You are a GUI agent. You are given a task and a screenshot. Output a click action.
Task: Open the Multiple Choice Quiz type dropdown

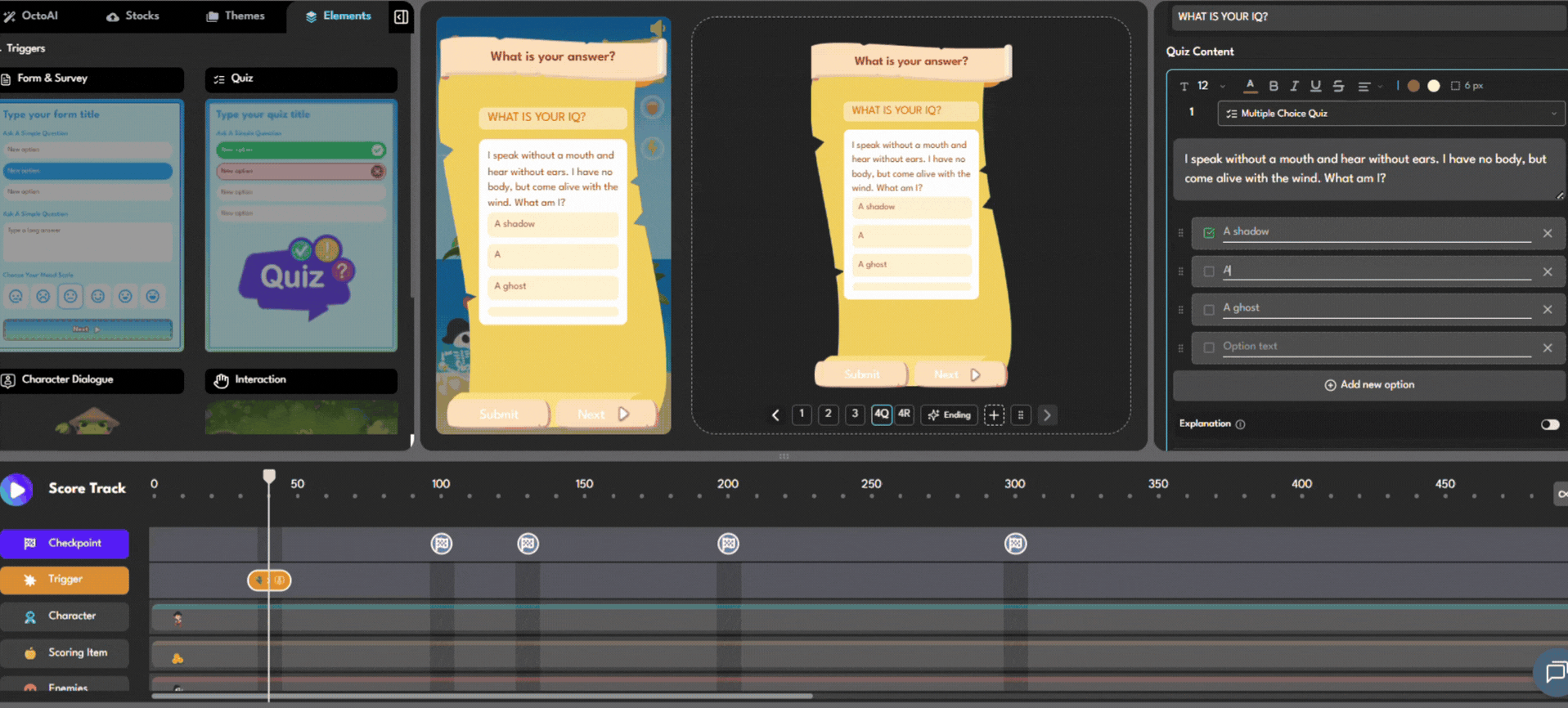pyautogui.click(x=1391, y=114)
